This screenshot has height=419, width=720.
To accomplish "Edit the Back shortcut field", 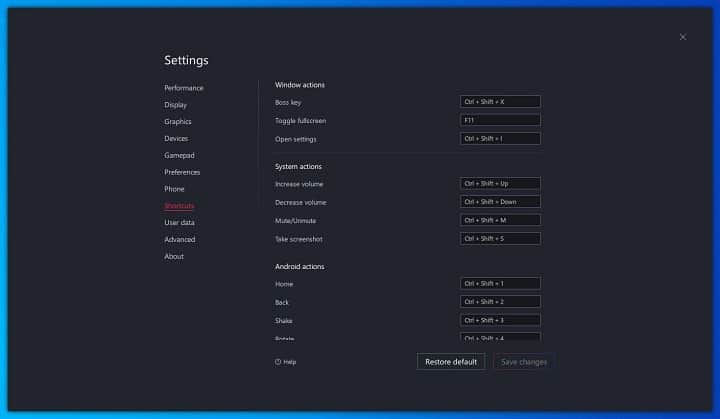I will (500, 302).
